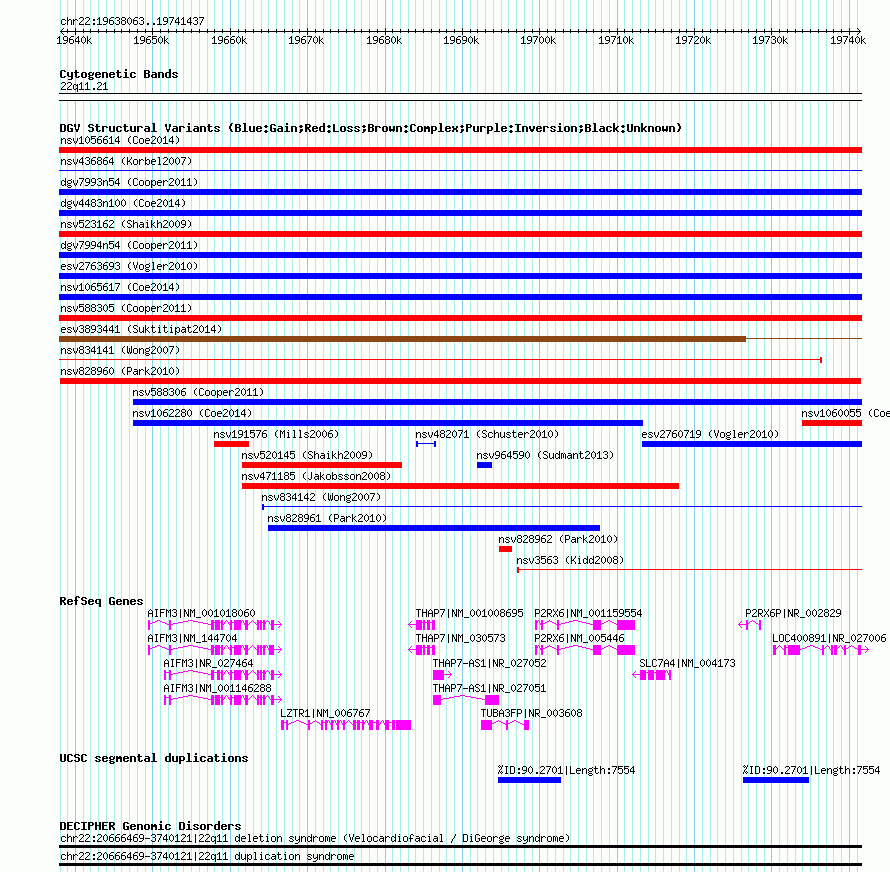Click the AIFM3|NM_001146288 transcript glyph

point(222,700)
